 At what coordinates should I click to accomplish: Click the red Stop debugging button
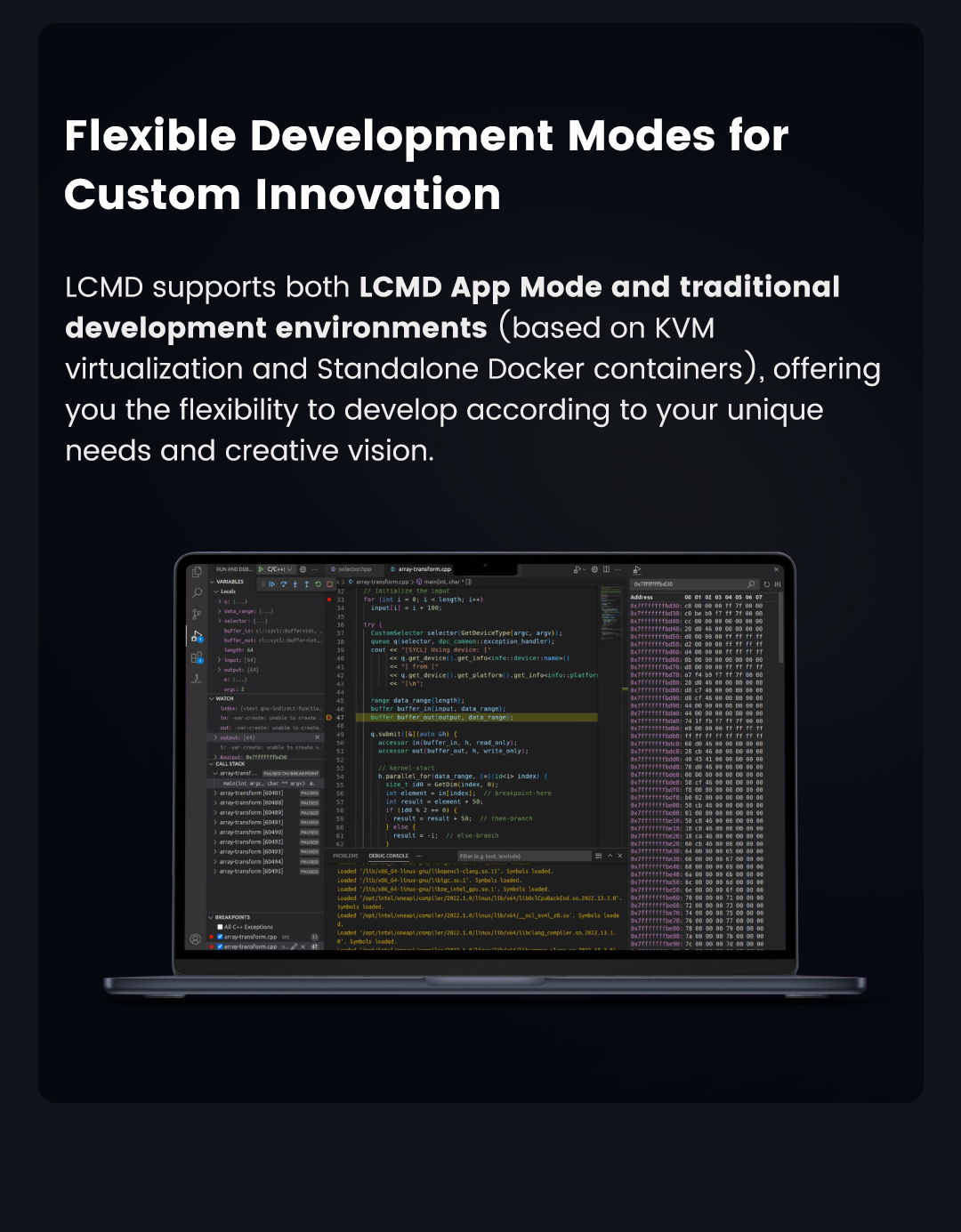tap(329, 584)
